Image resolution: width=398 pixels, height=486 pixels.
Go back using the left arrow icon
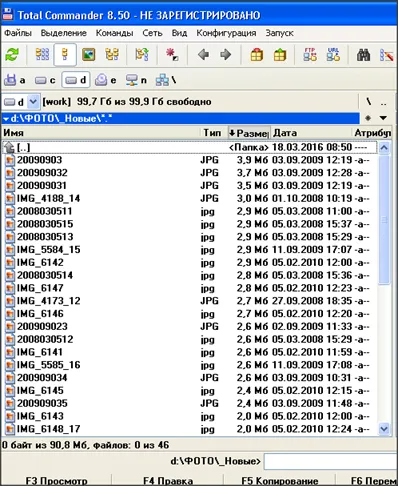(203, 55)
